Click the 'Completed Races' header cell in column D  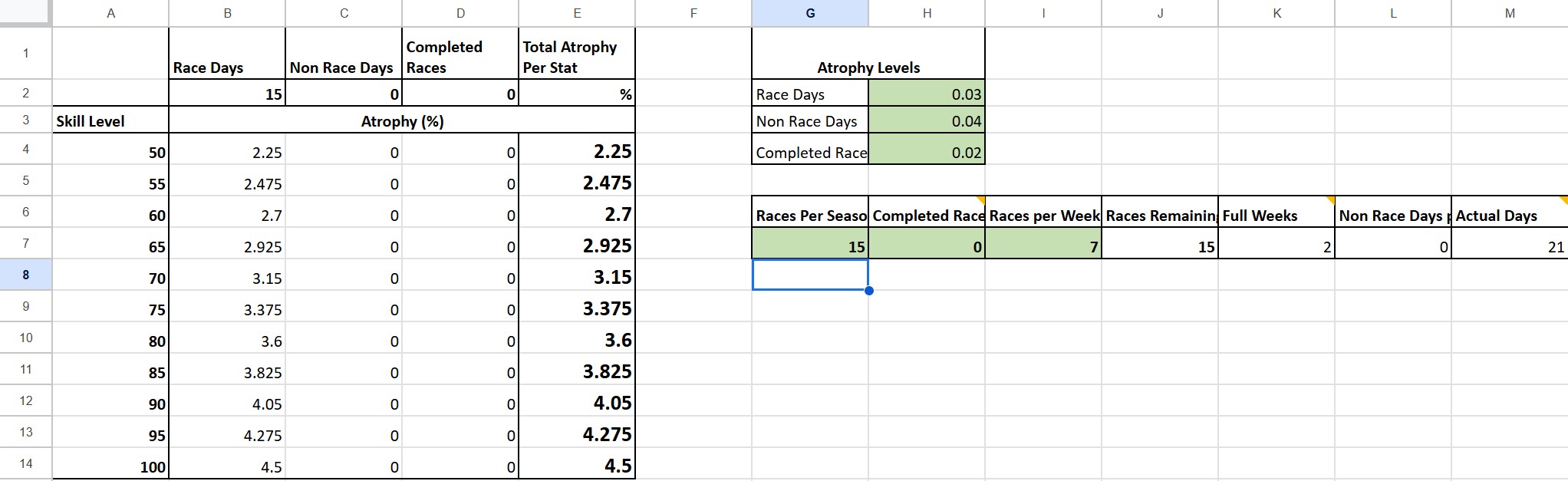pyautogui.click(x=460, y=53)
